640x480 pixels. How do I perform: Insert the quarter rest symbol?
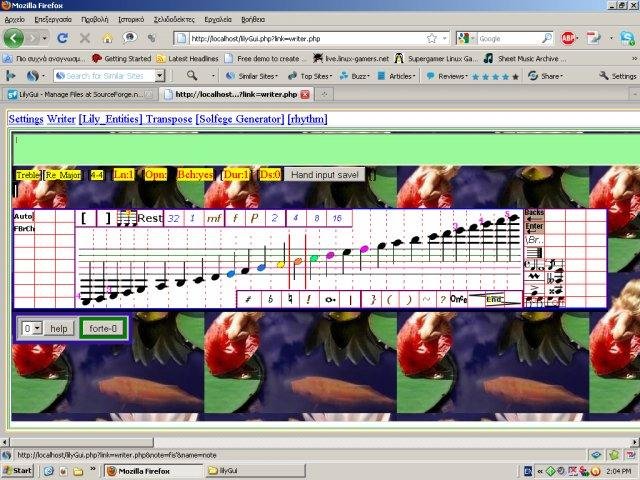[x=372, y=300]
